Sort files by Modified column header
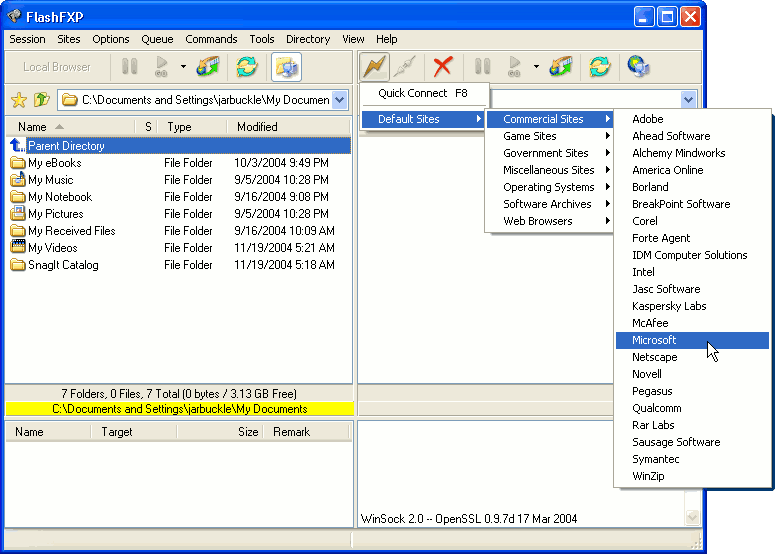This screenshot has width=775, height=554. 258,127
